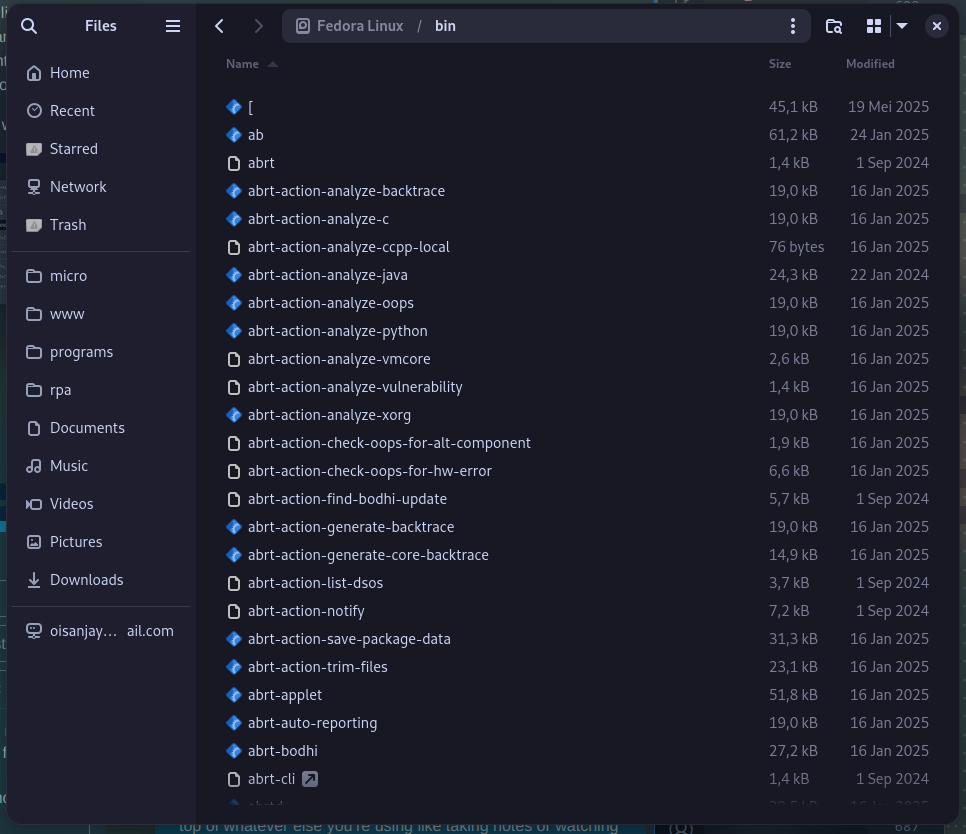The height and width of the screenshot is (834, 966).
Task: Click the search folder icon button
Action: pos(833,26)
